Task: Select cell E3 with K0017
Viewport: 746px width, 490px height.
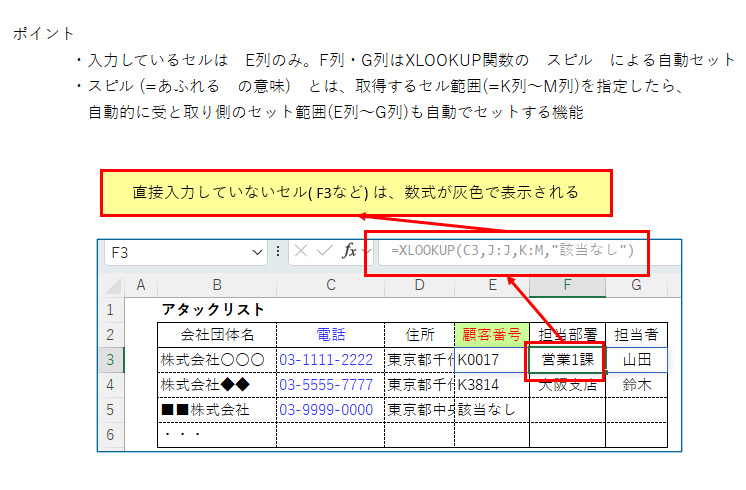Action: pos(491,359)
